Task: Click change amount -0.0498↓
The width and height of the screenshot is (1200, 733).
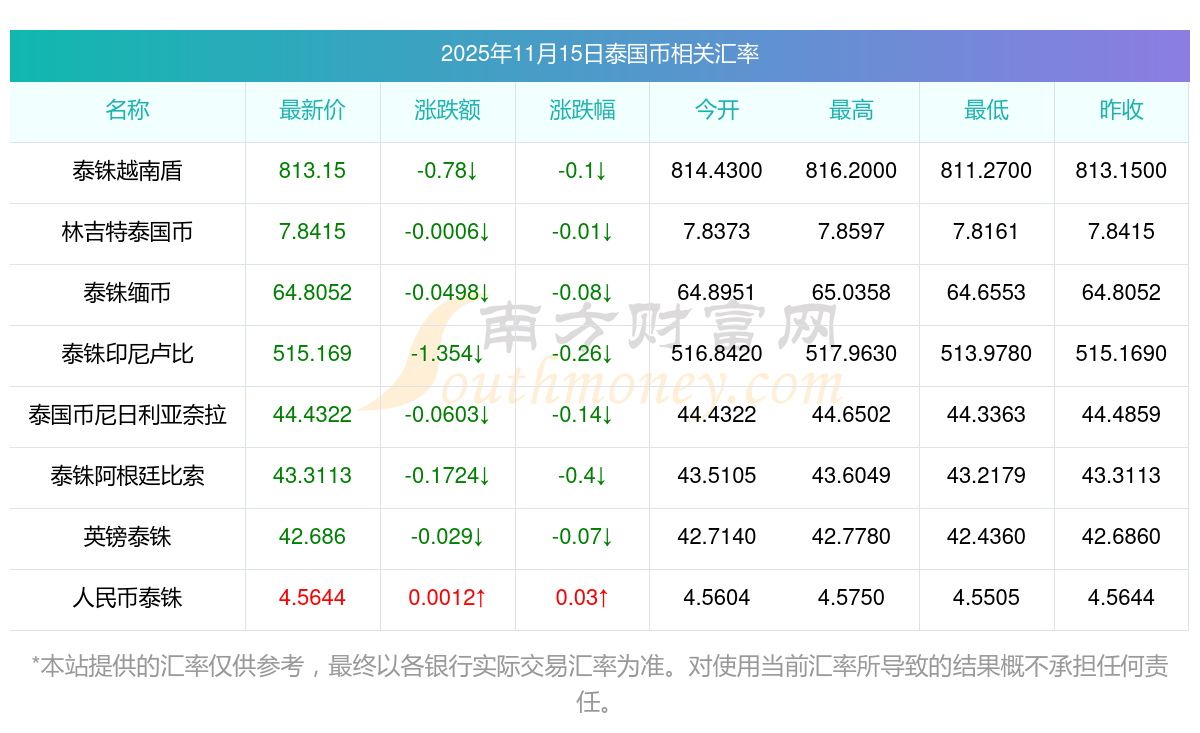Action: click(x=447, y=293)
